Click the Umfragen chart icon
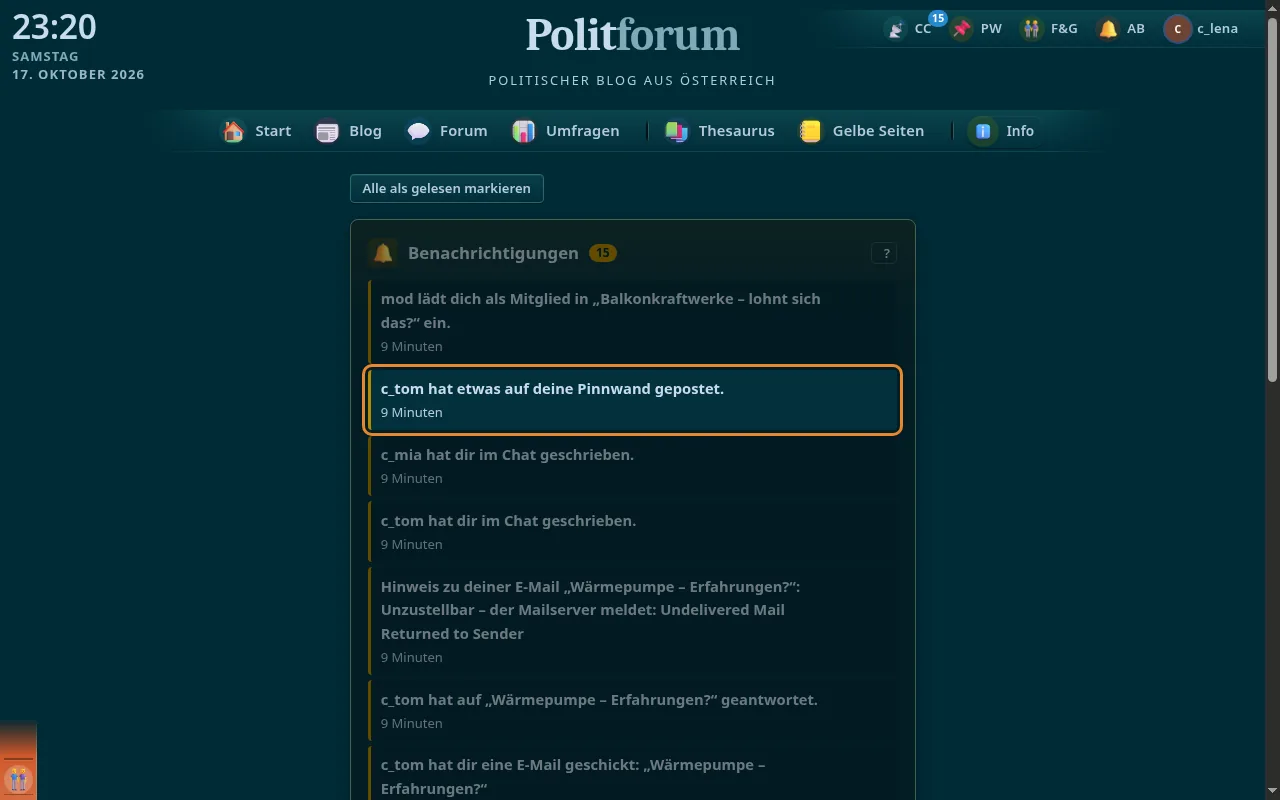The height and width of the screenshot is (800, 1280). (524, 131)
